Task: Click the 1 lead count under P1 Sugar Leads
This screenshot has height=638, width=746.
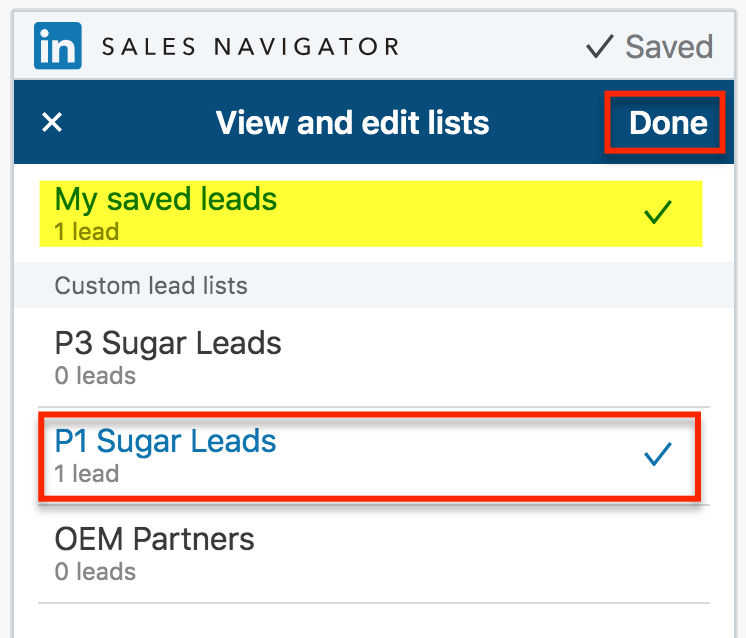Action: pos(87,473)
